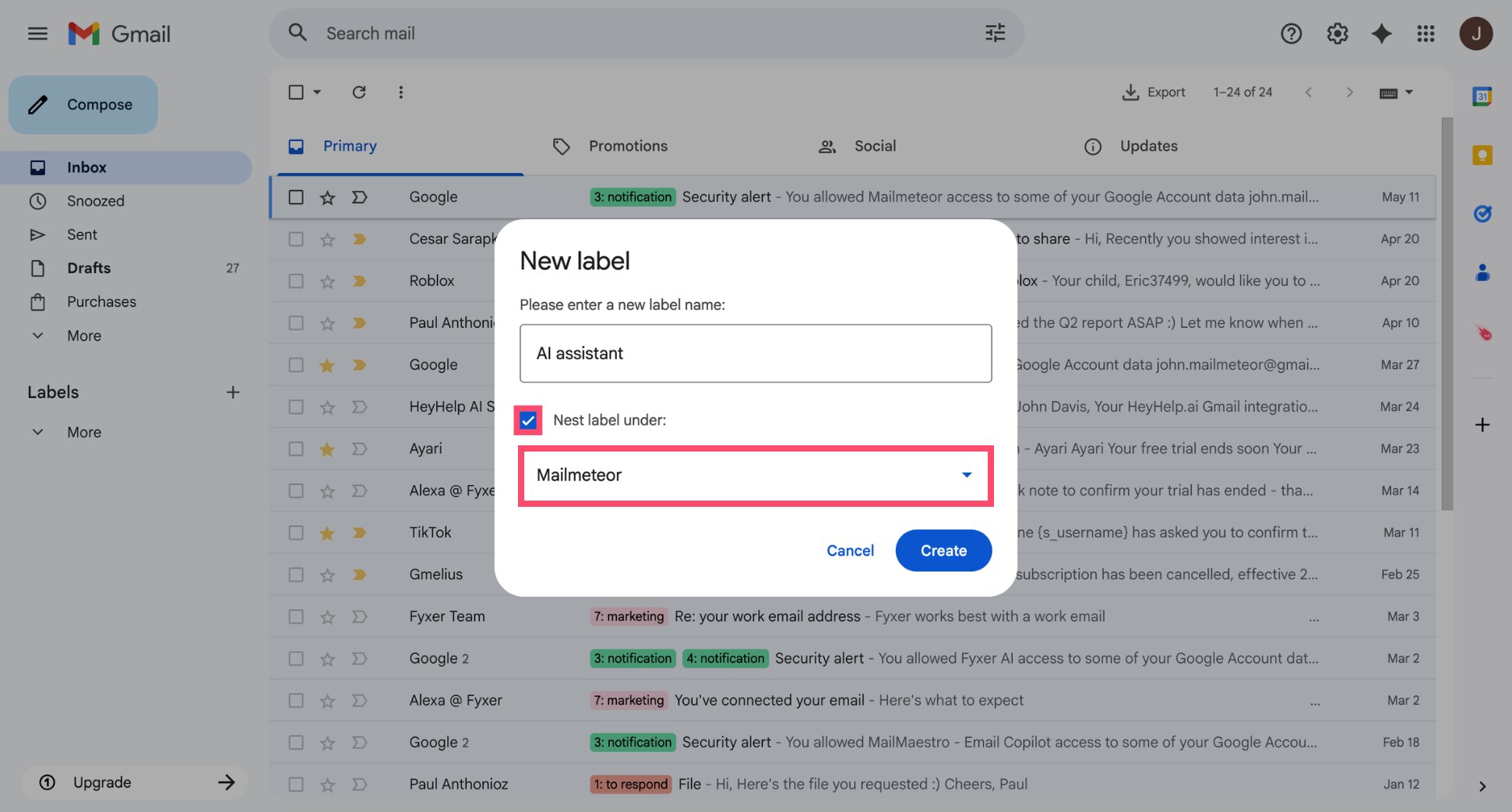Click the Search mail field
Image resolution: width=1512 pixels, height=812 pixels.
tap(647, 33)
